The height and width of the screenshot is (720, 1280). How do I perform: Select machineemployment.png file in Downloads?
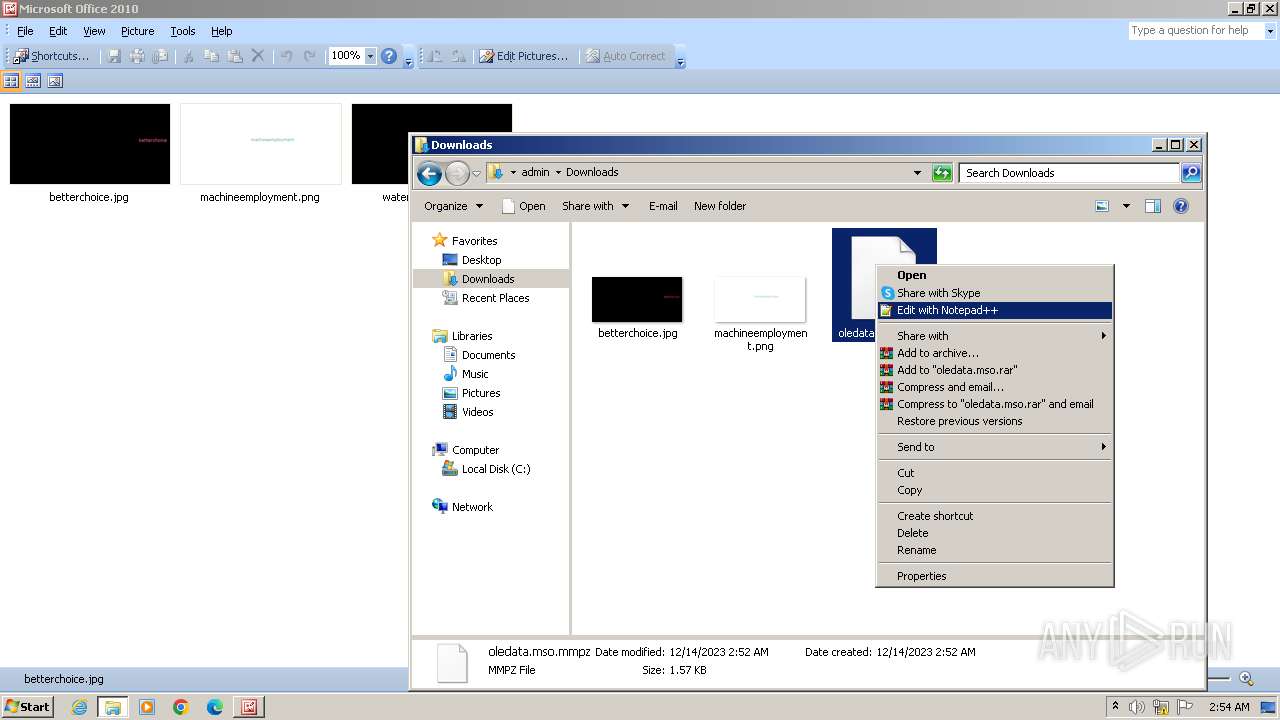760,314
